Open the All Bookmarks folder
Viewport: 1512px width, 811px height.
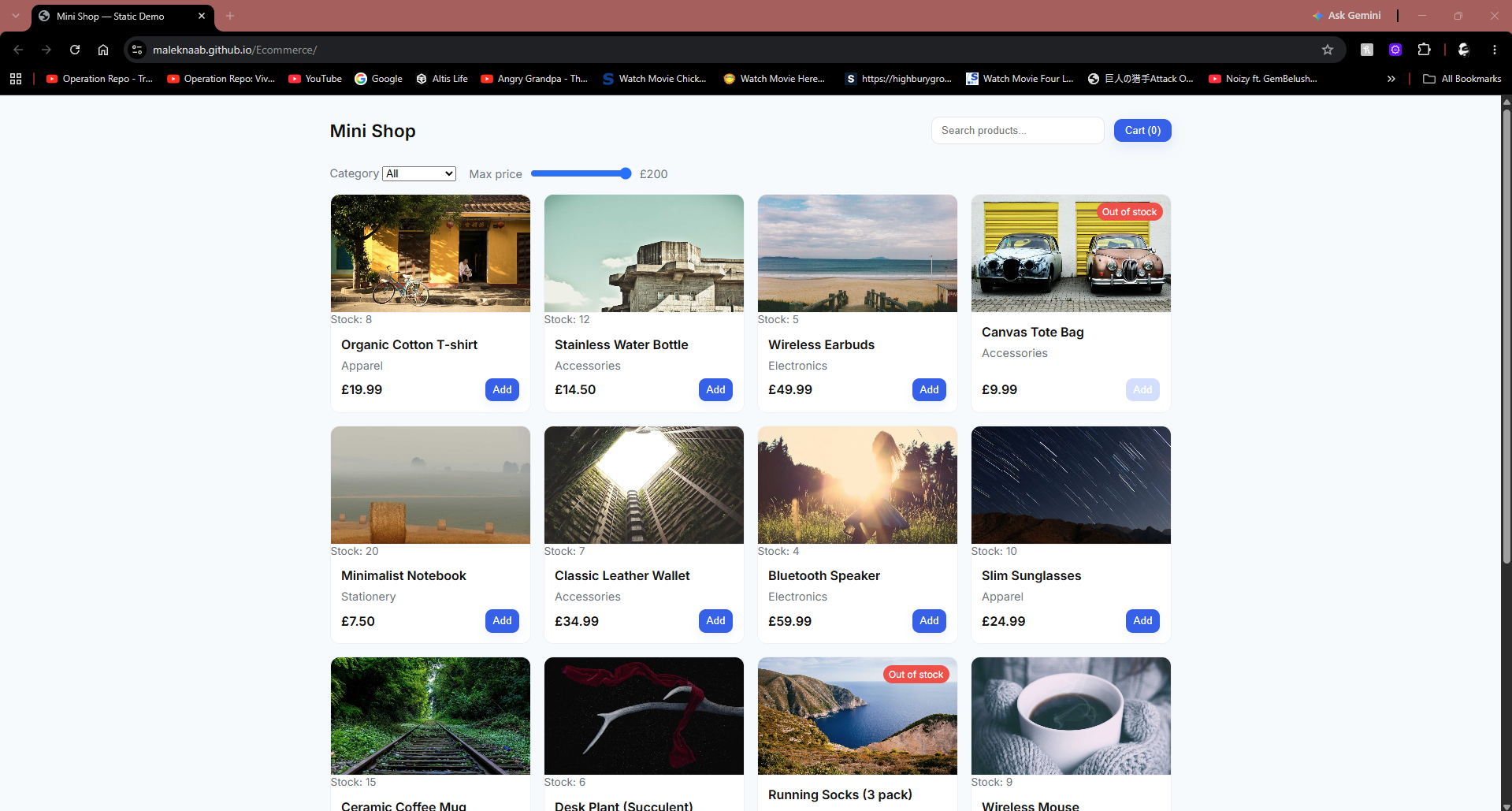click(1462, 79)
